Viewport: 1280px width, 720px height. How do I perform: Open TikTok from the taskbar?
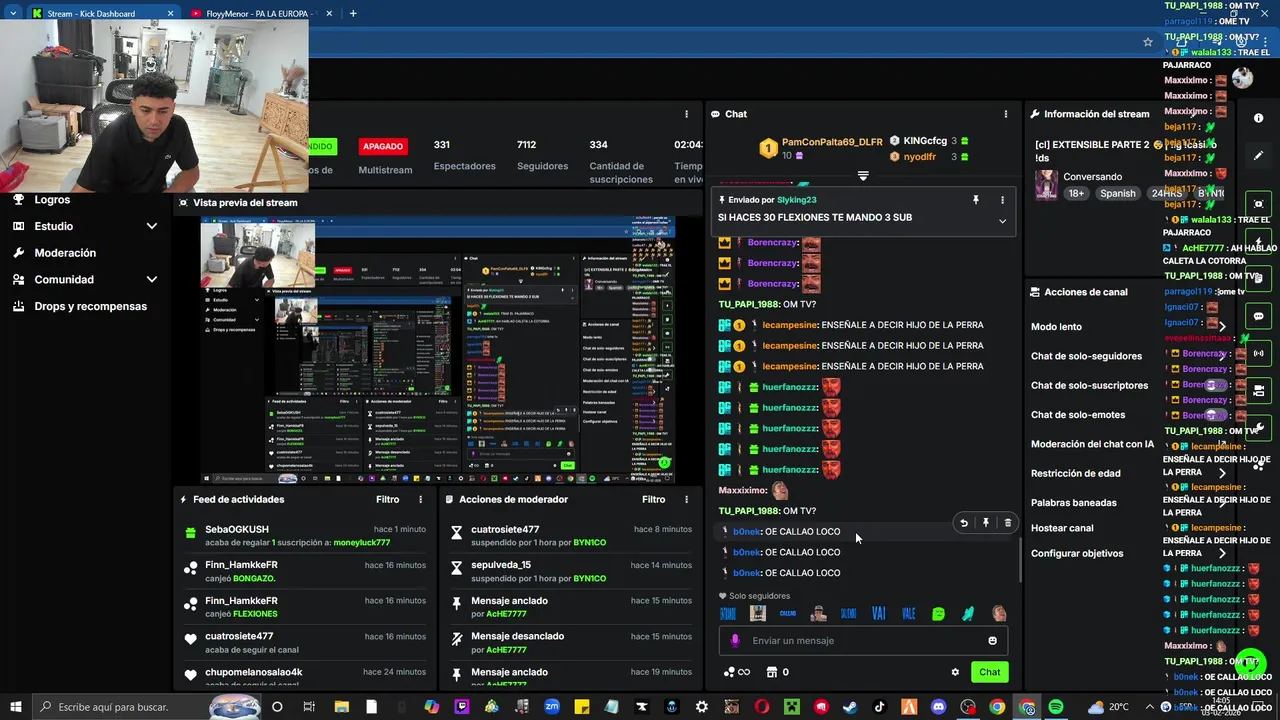pos(880,707)
